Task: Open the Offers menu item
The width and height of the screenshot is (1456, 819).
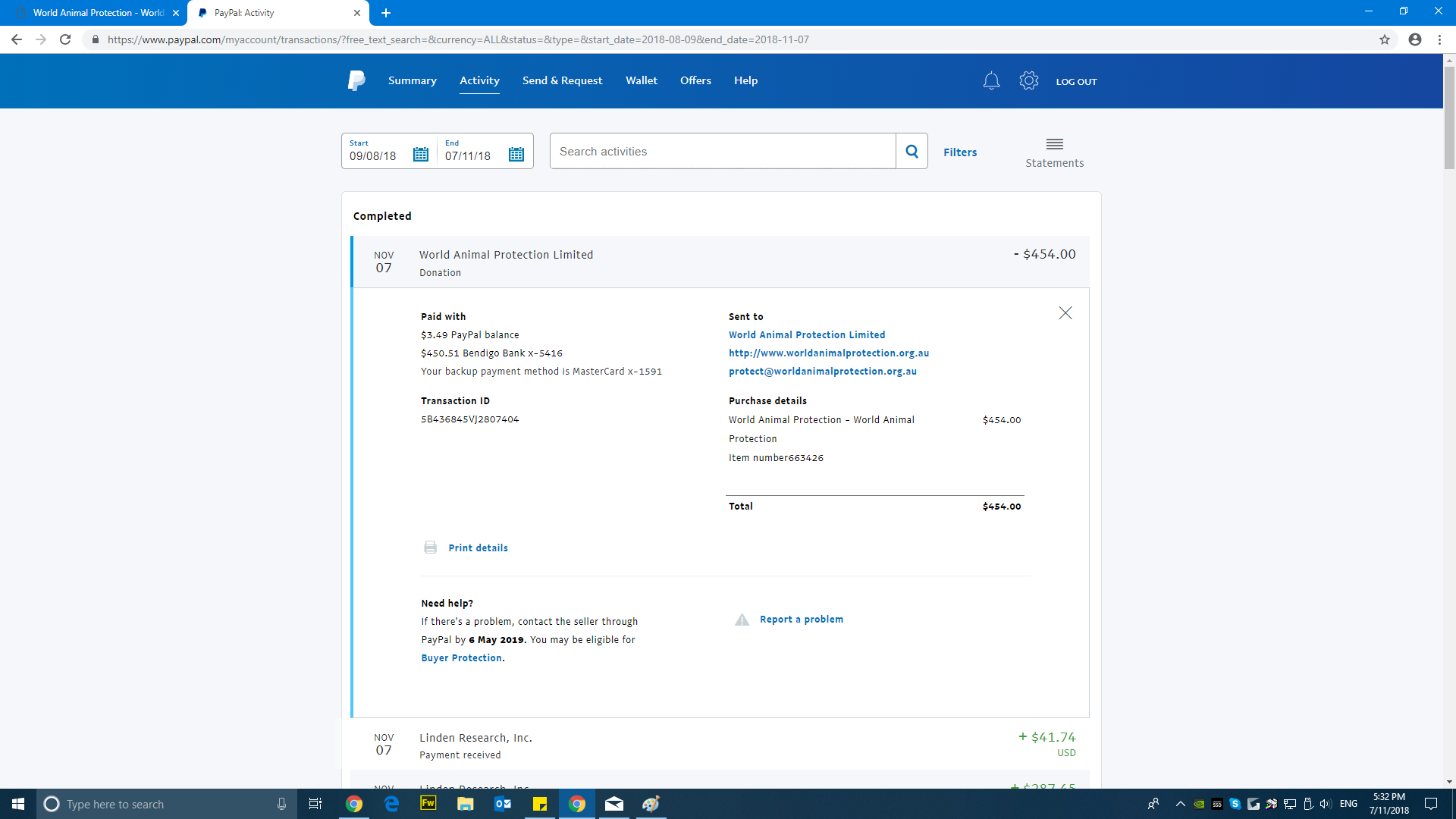Action: [x=695, y=80]
